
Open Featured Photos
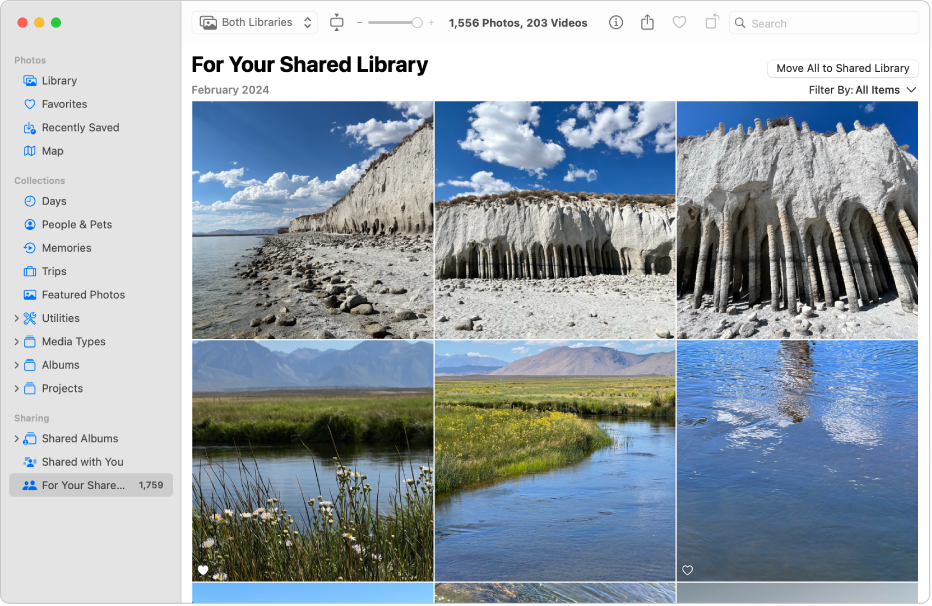(86, 294)
